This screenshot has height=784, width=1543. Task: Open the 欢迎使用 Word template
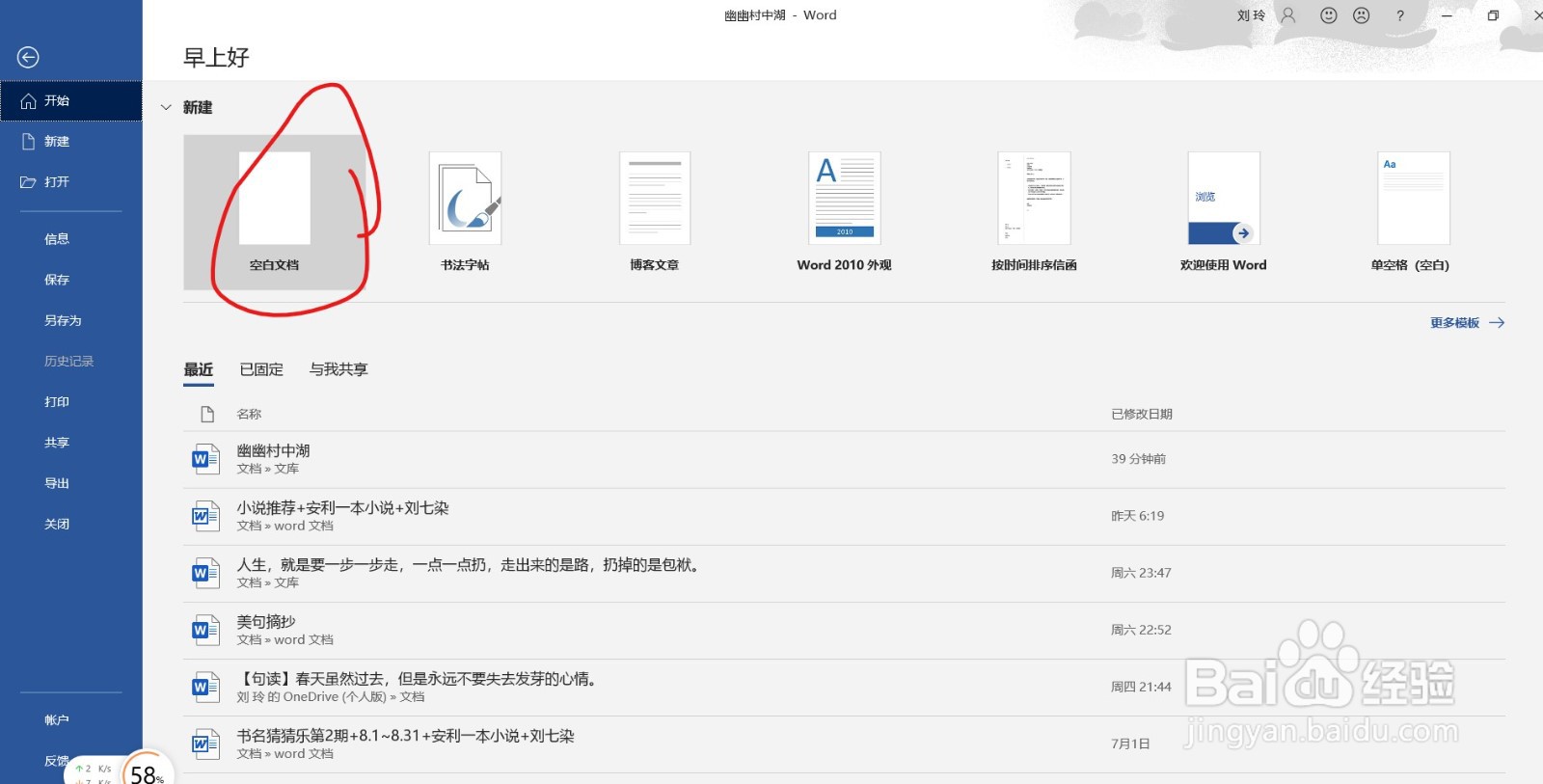point(1224,212)
